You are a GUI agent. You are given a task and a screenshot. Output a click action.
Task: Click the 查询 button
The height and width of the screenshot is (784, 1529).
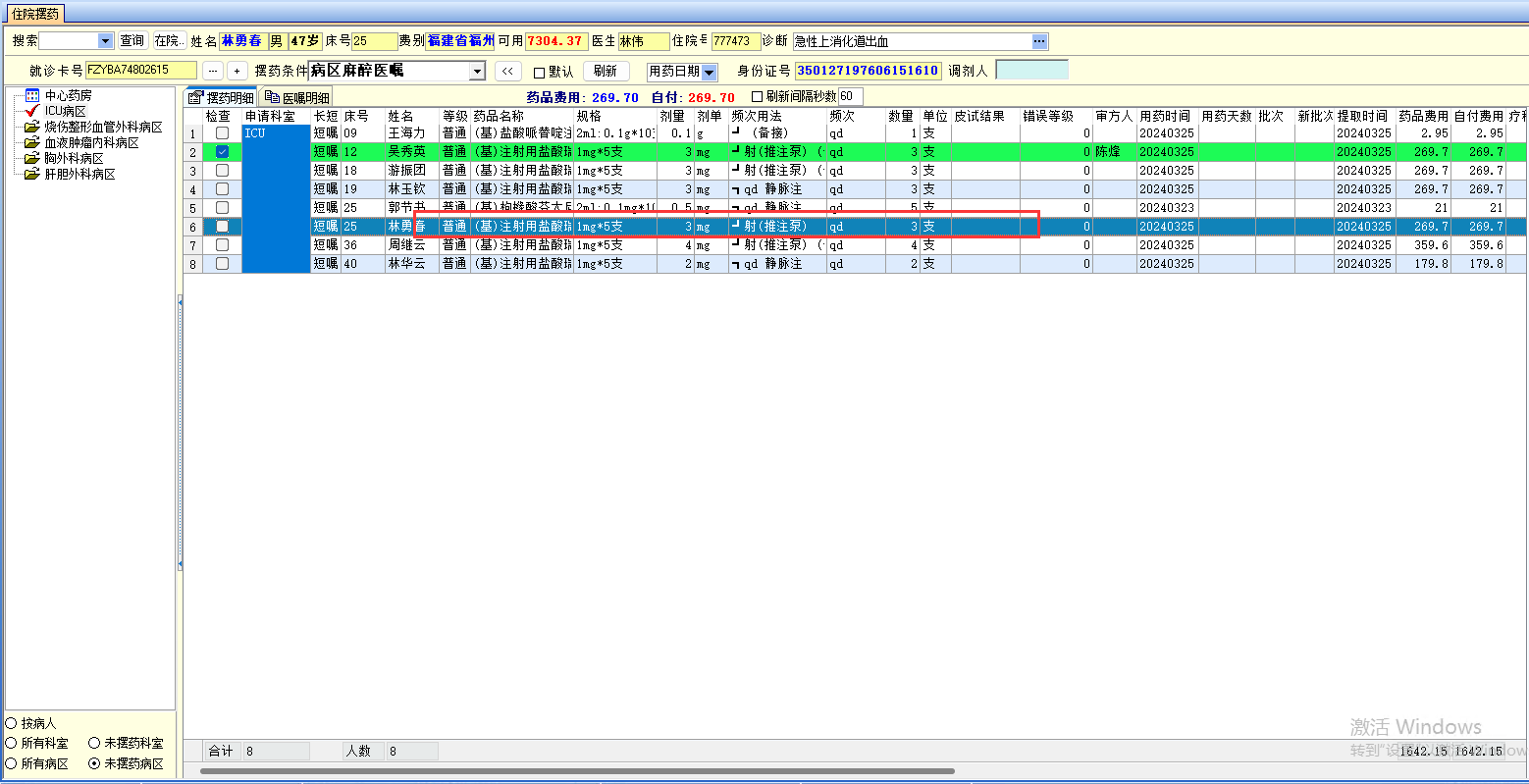[132, 41]
